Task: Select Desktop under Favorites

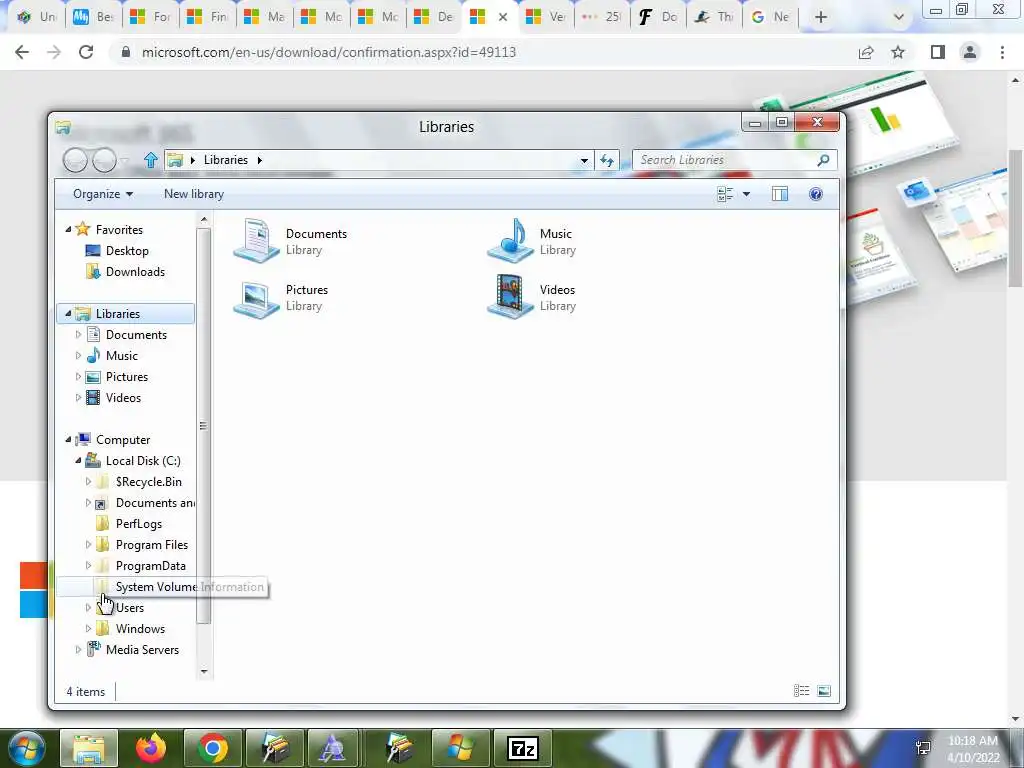Action: click(127, 251)
